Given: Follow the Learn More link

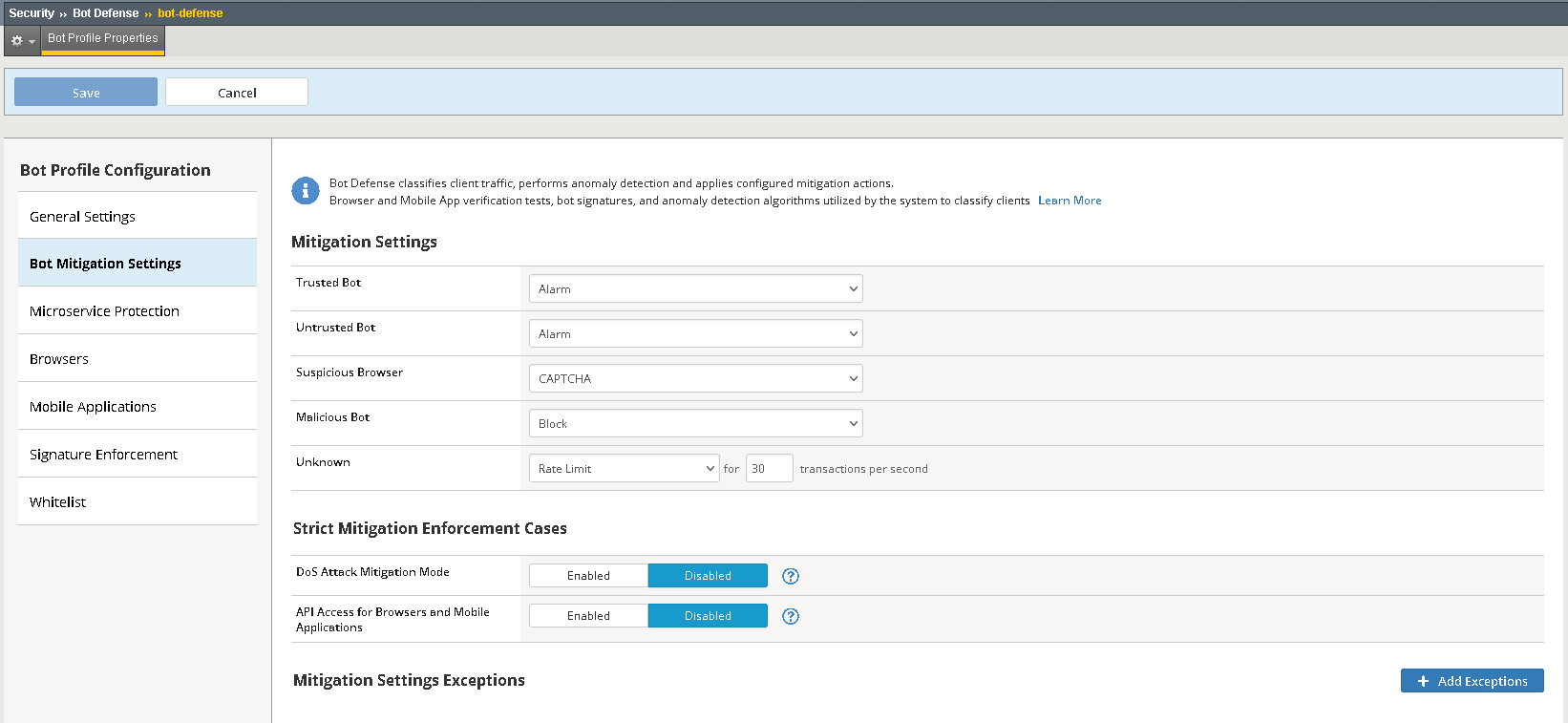Looking at the screenshot, I should [1070, 201].
